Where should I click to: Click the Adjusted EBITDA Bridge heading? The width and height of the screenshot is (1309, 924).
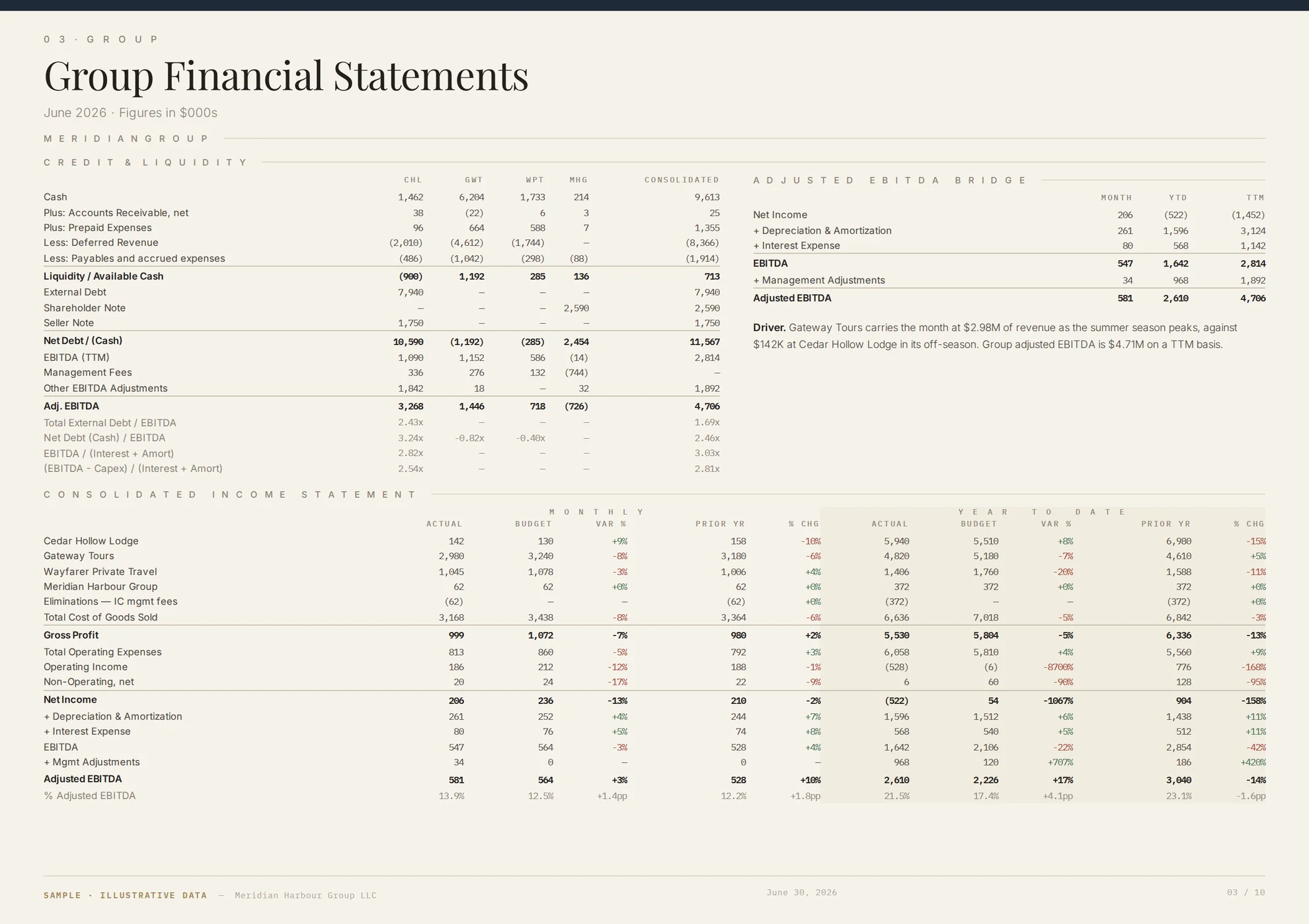pos(890,180)
